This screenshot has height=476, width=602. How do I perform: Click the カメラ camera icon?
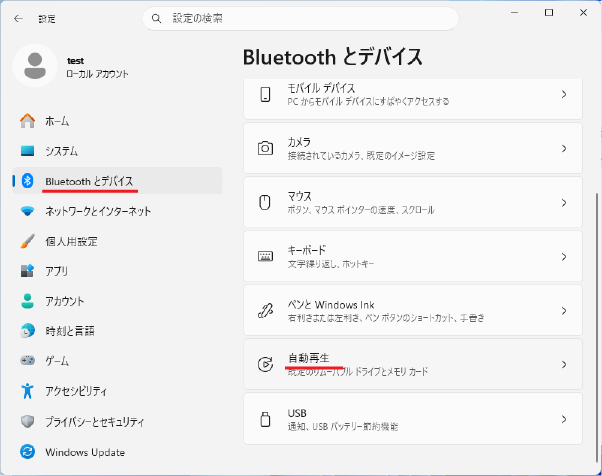pos(265,148)
